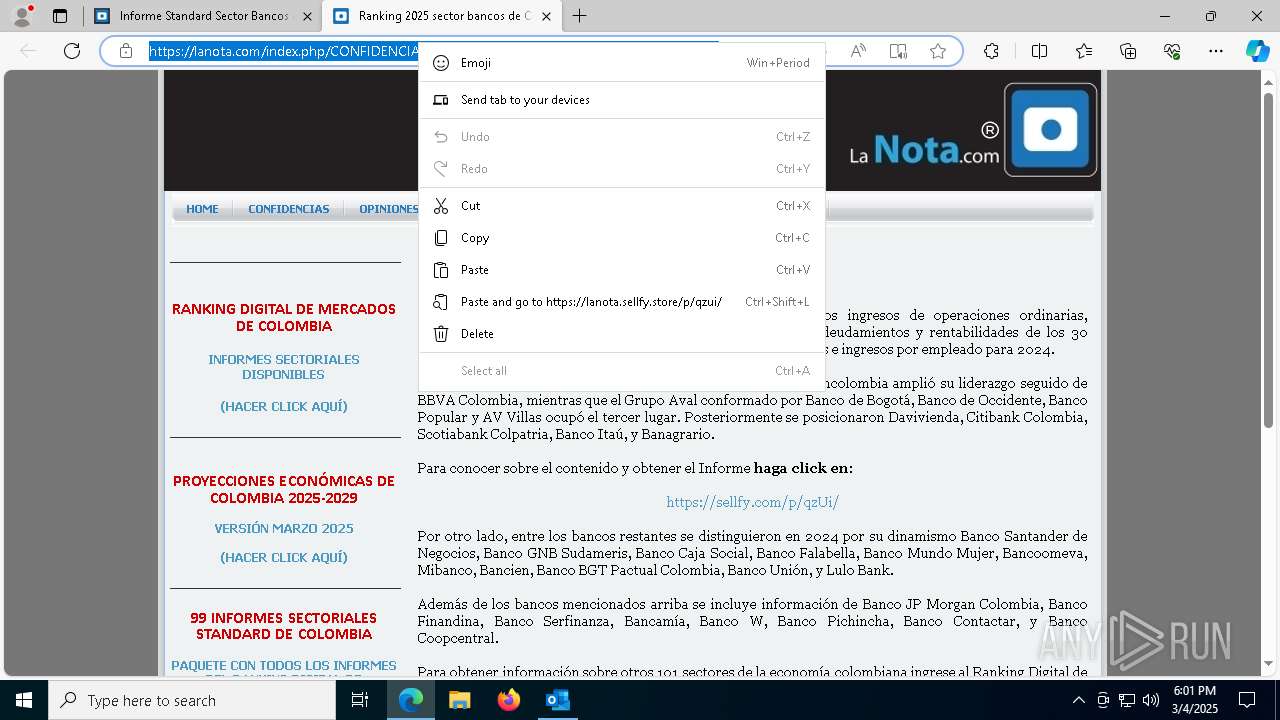Choose Delete in the context menu
Viewport: 1280px width, 720px height.
621,334
